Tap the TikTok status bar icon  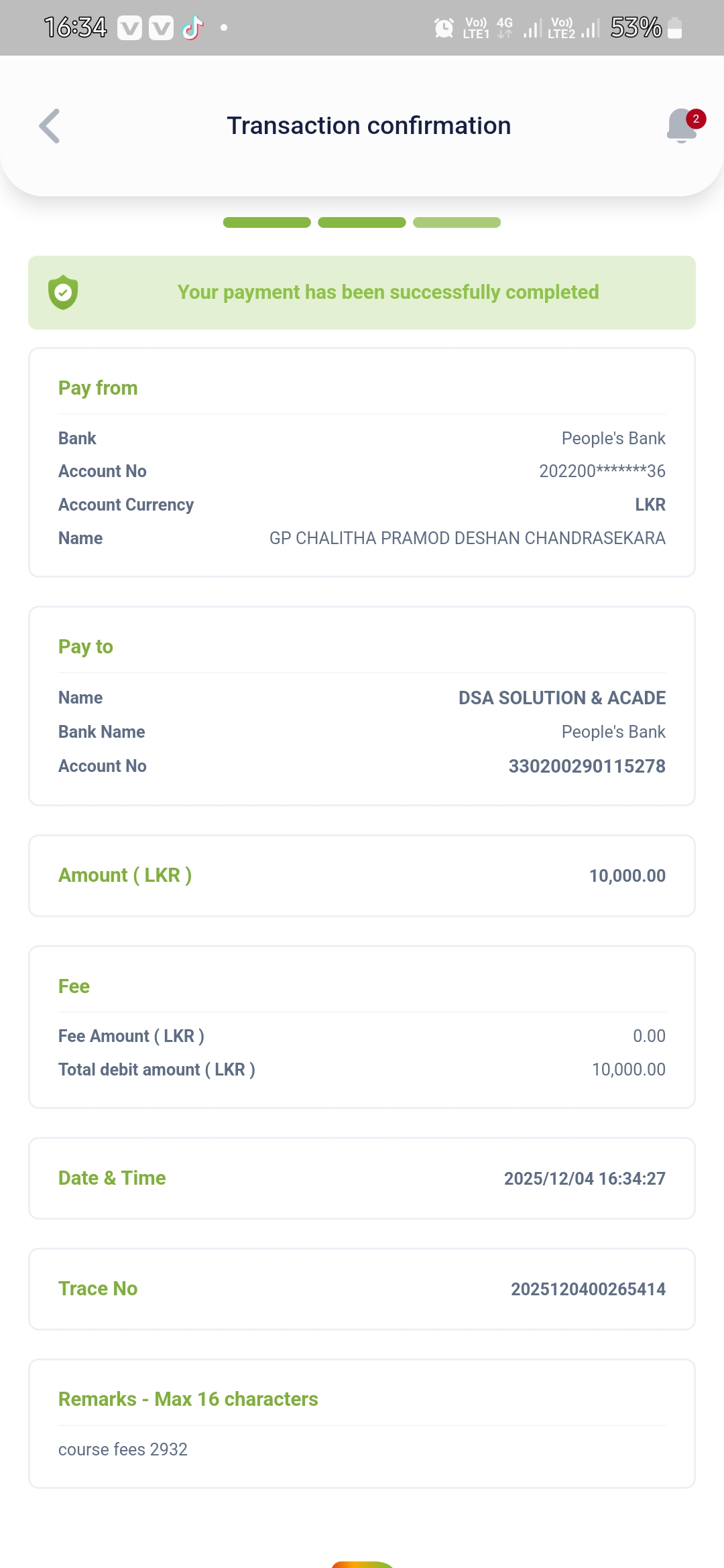point(193,28)
